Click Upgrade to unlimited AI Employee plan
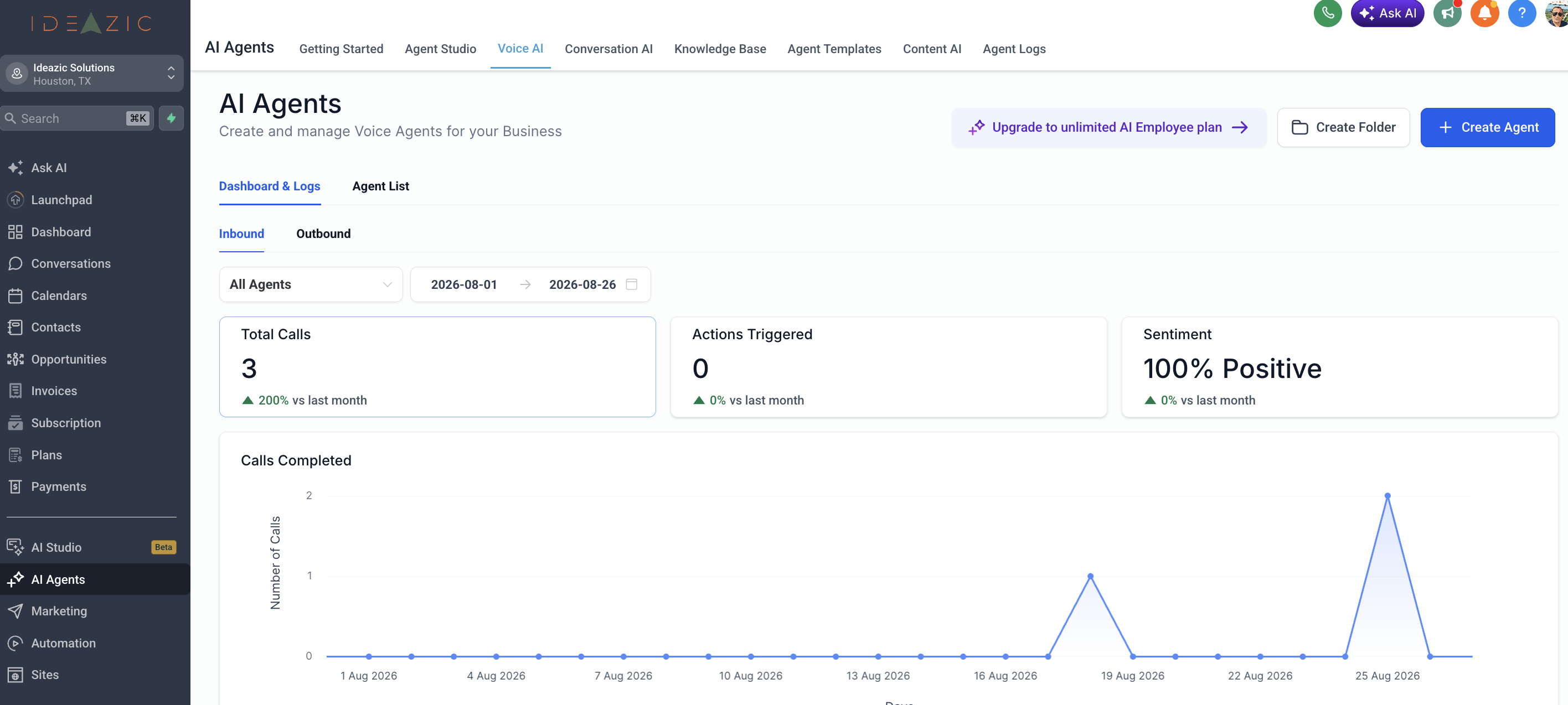This screenshot has height=705, width=1568. 1108,127
